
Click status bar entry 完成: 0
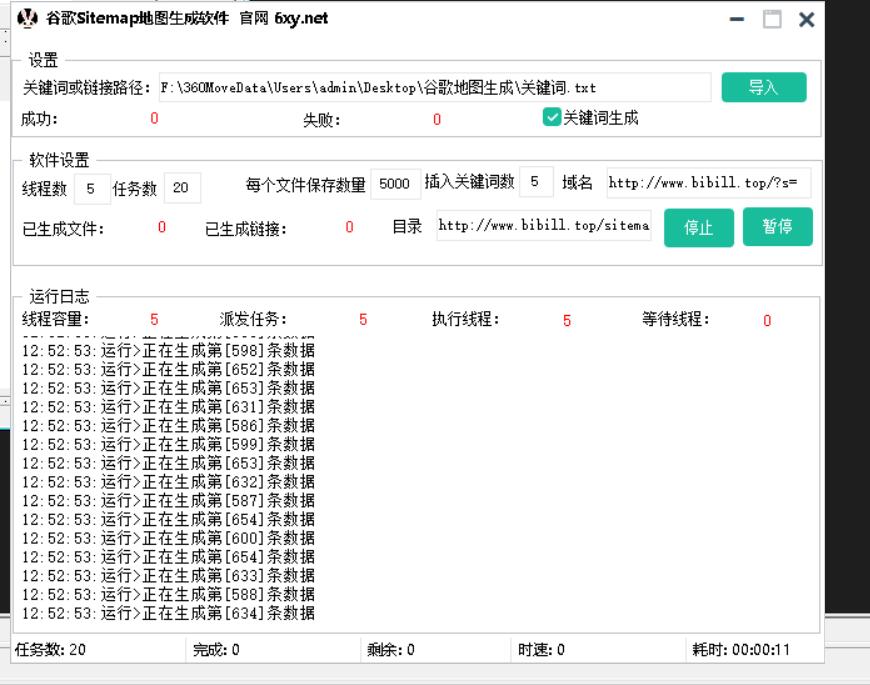(216, 650)
